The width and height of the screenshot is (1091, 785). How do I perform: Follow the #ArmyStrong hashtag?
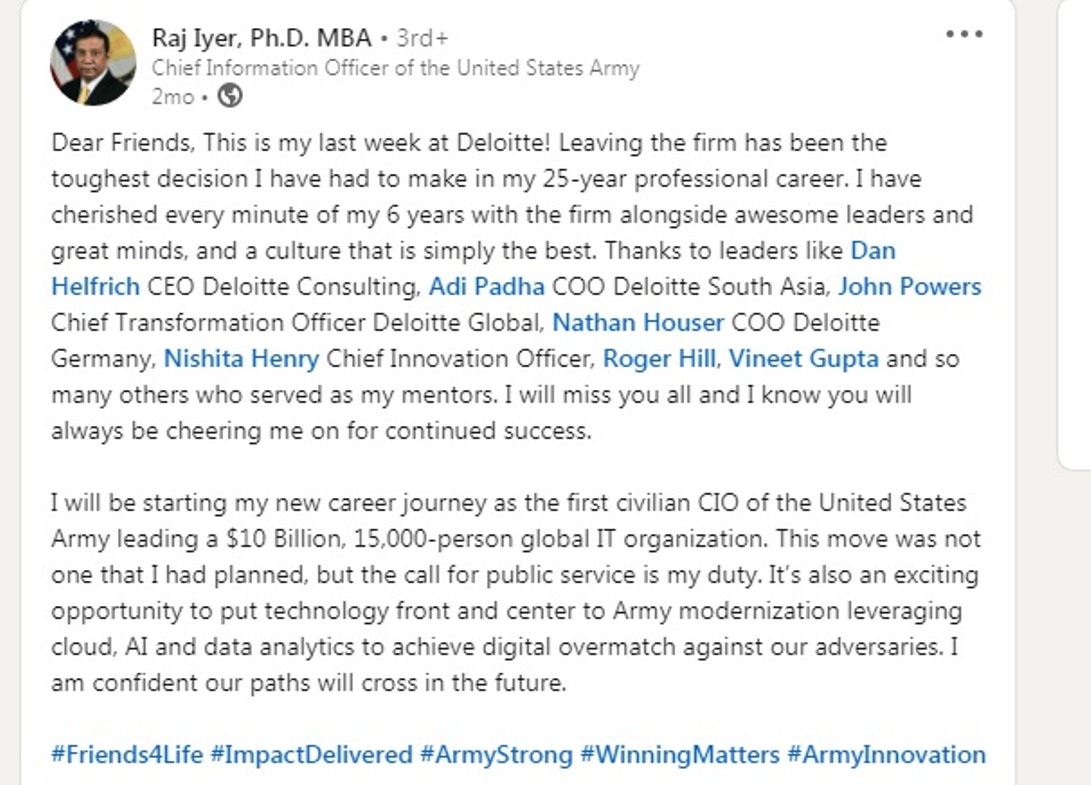[496, 755]
